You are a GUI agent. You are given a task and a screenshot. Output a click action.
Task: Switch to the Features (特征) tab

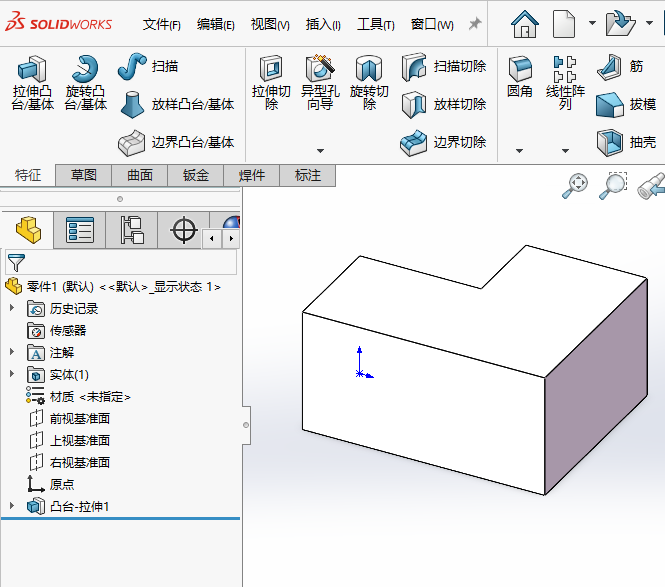point(28,175)
